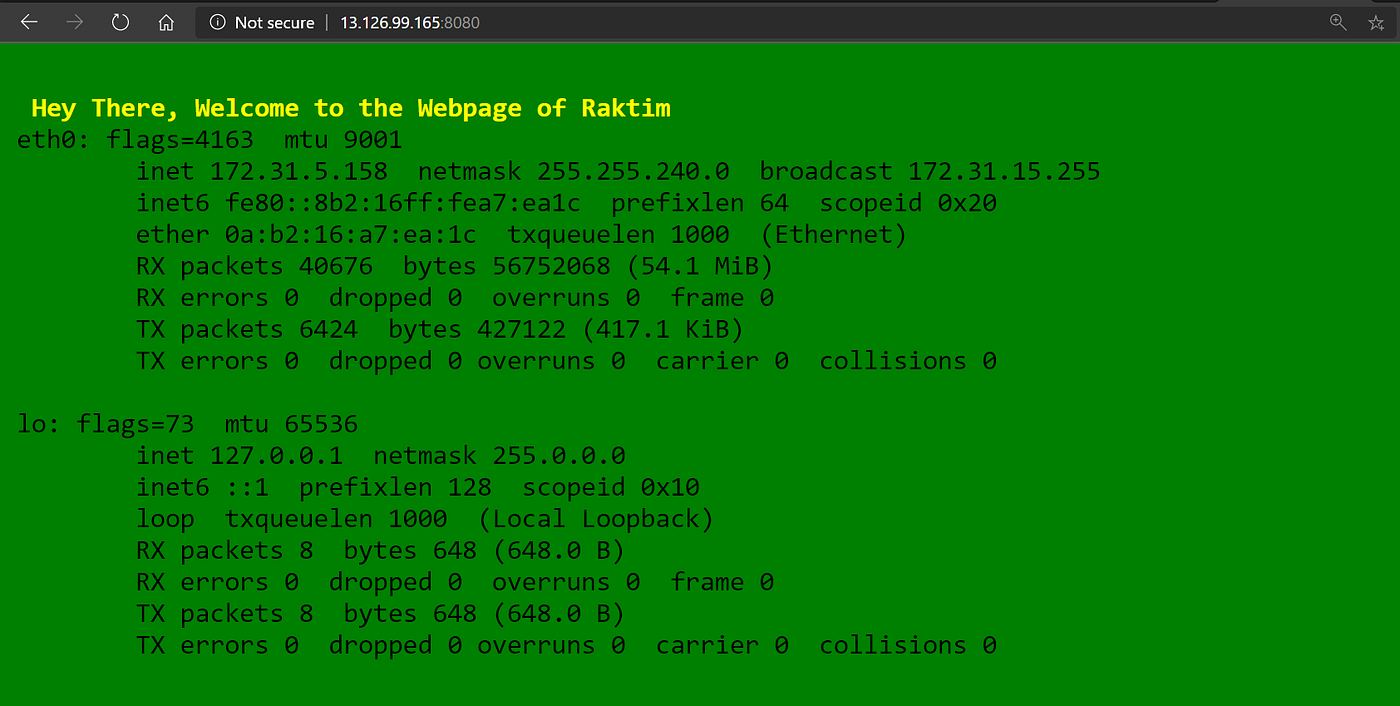View site information via the info circle icon
Image resolution: width=1400 pixels, height=706 pixels.
[217, 22]
